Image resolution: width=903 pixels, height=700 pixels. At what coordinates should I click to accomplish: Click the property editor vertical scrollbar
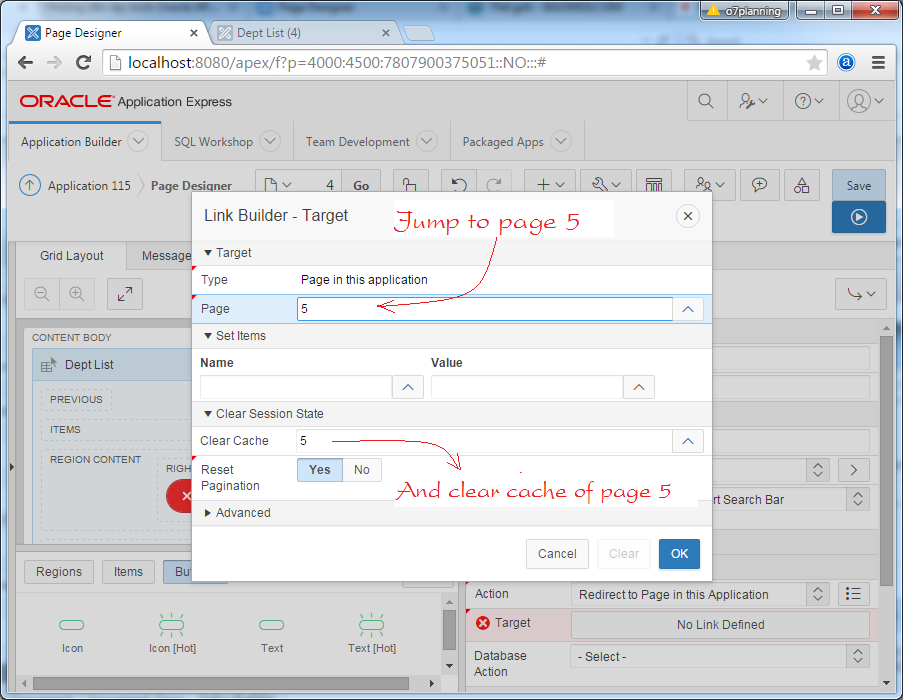(886, 461)
